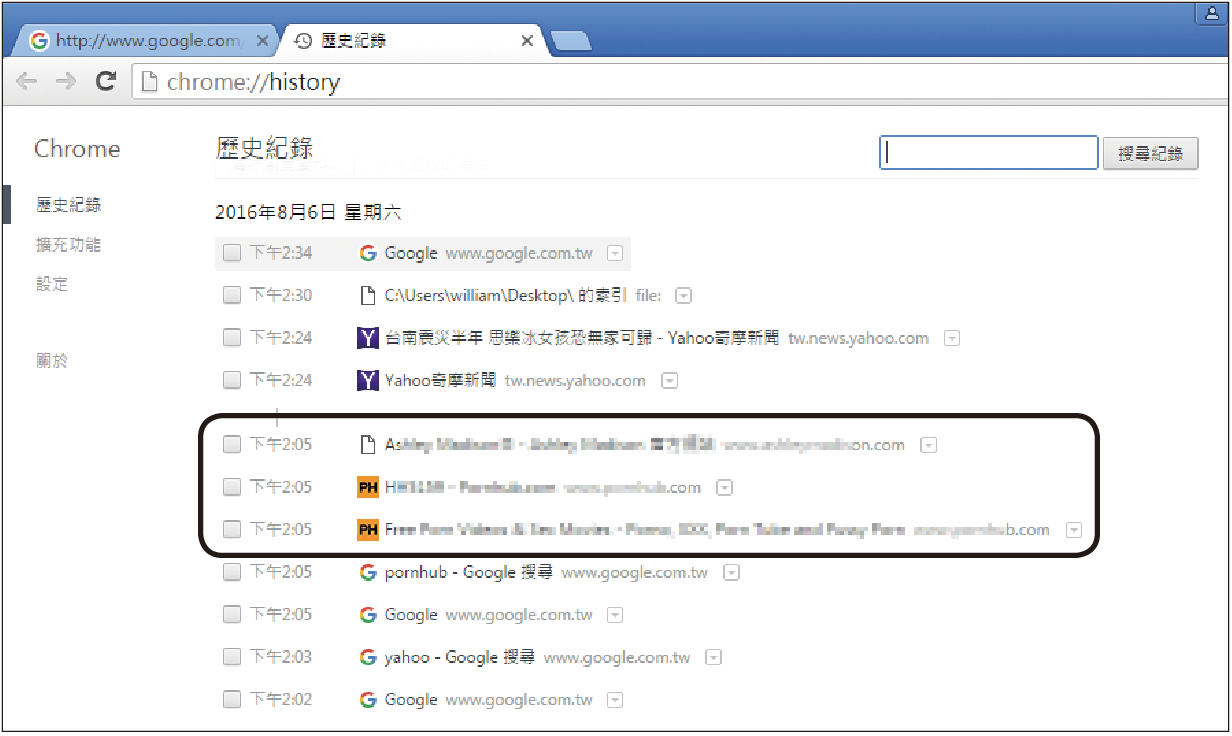Click the forward navigation arrow
This screenshot has height=736, width=1232.
65,82
